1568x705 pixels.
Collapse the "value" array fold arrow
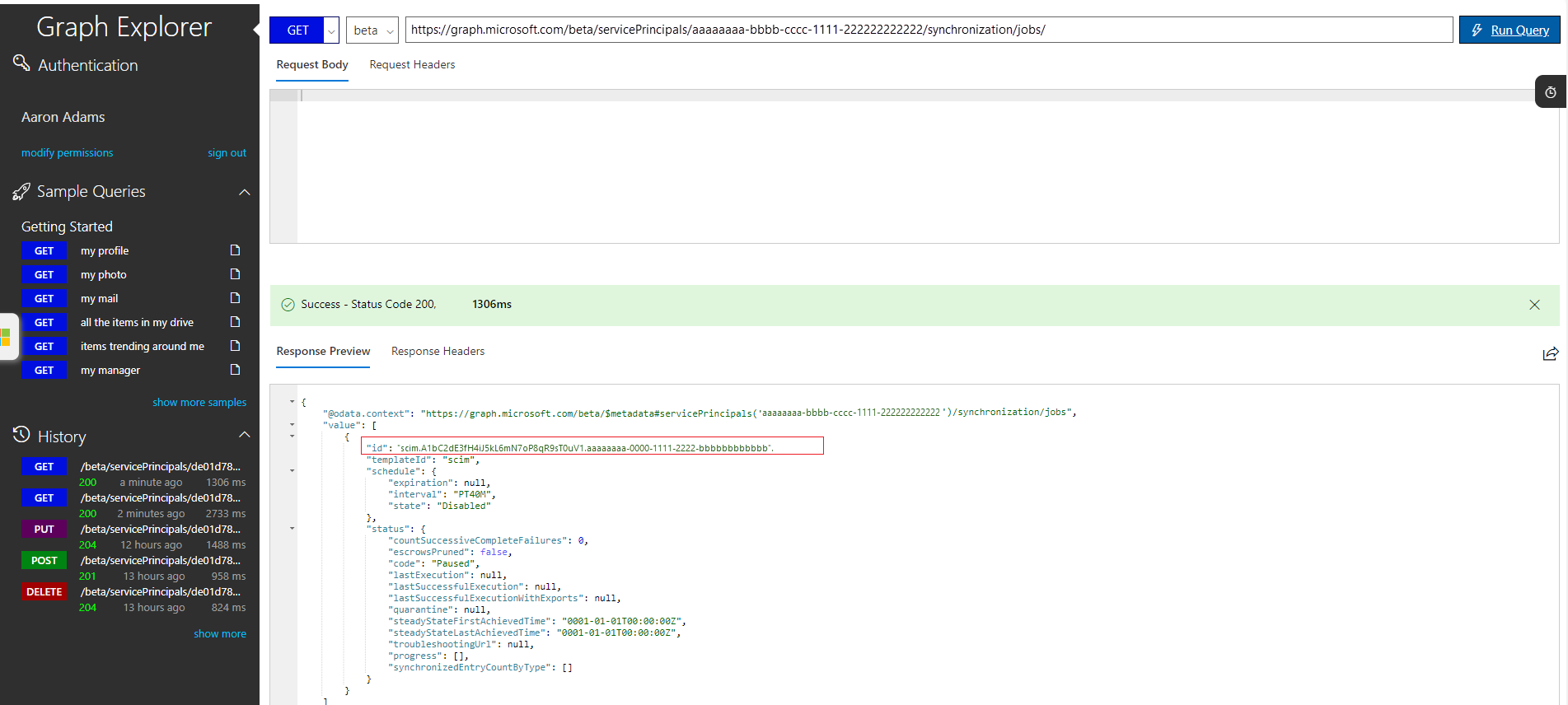click(292, 425)
